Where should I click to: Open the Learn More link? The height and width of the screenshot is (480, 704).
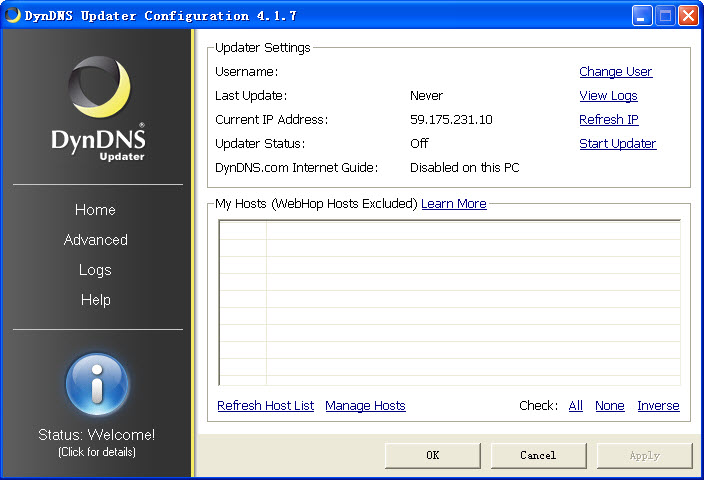tap(453, 204)
